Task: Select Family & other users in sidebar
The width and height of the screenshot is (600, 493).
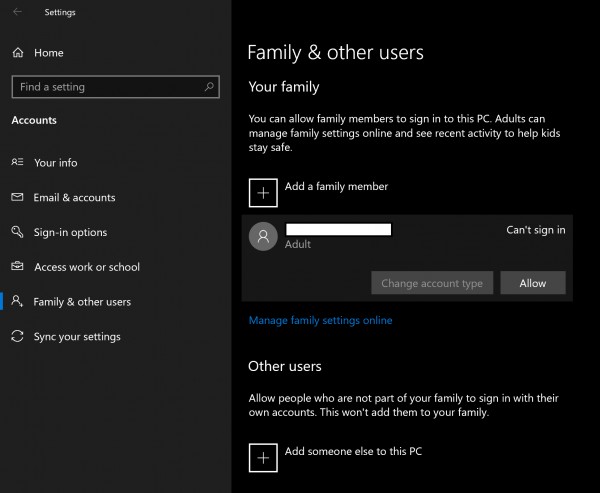Action: coord(82,302)
